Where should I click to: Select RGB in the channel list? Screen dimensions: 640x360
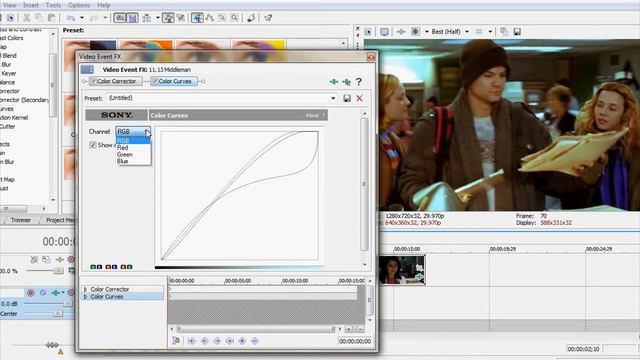(133, 140)
